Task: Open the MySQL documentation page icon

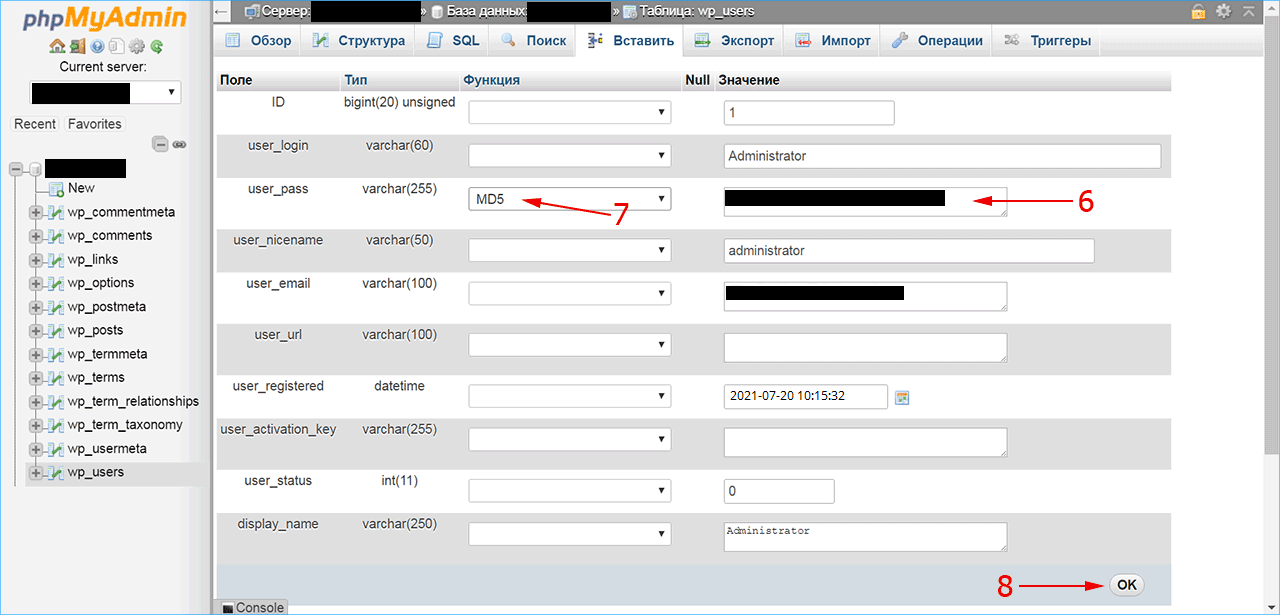Action: tap(116, 46)
